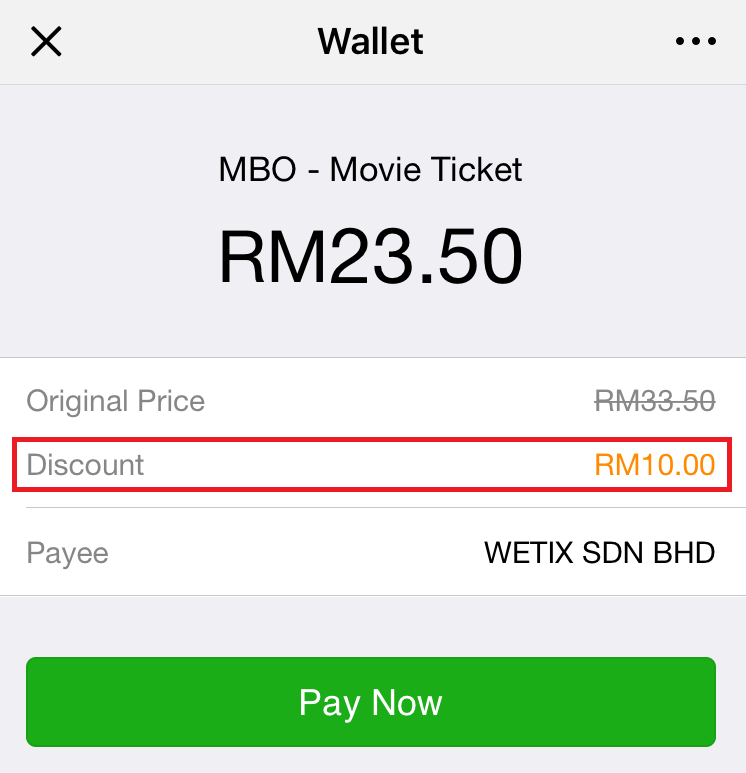Screen dimensions: 746x773
Task: Click header bar space between X and Wallet
Action: tap(190, 41)
